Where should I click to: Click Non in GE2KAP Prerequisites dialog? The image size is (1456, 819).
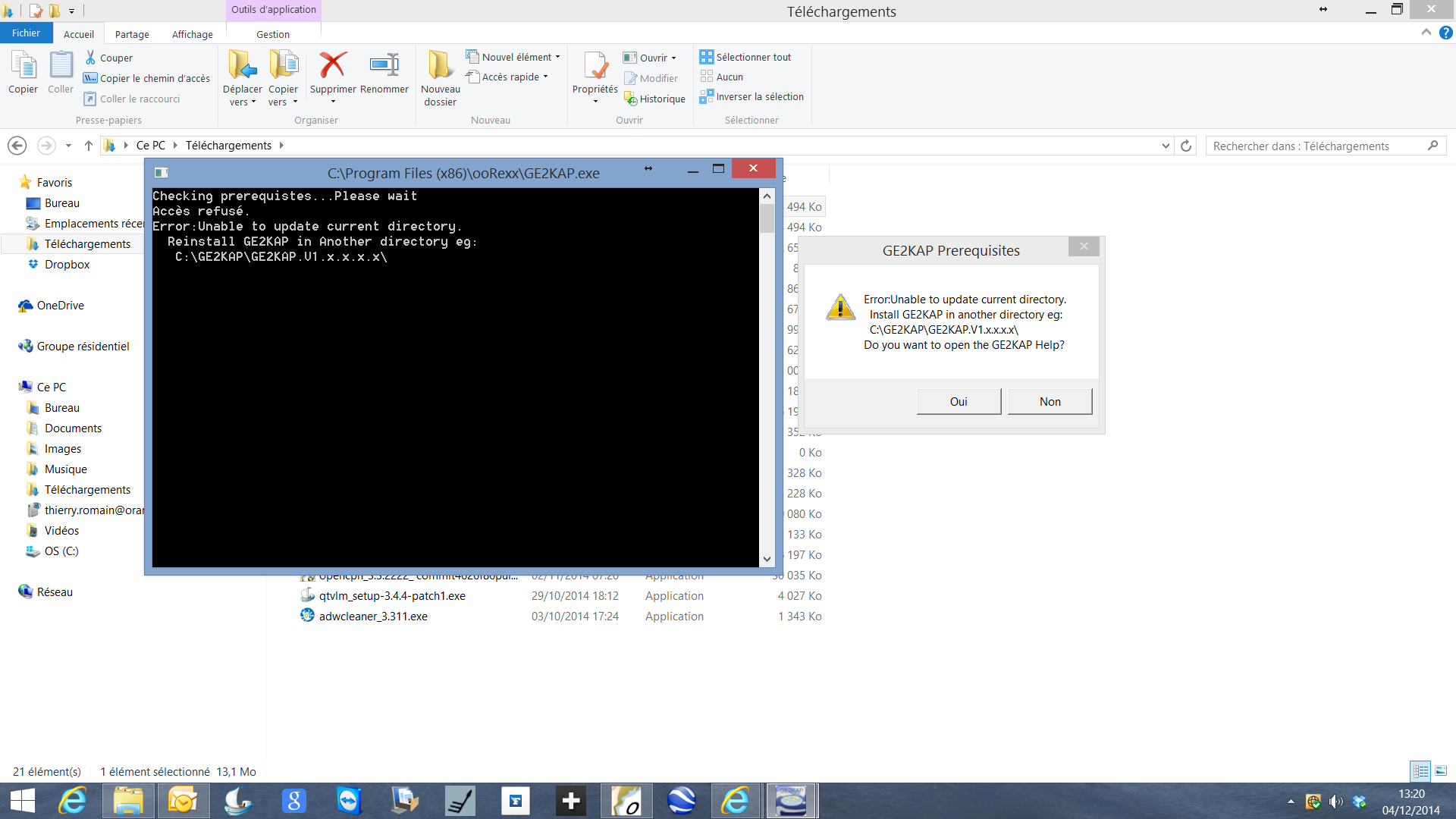point(1050,402)
